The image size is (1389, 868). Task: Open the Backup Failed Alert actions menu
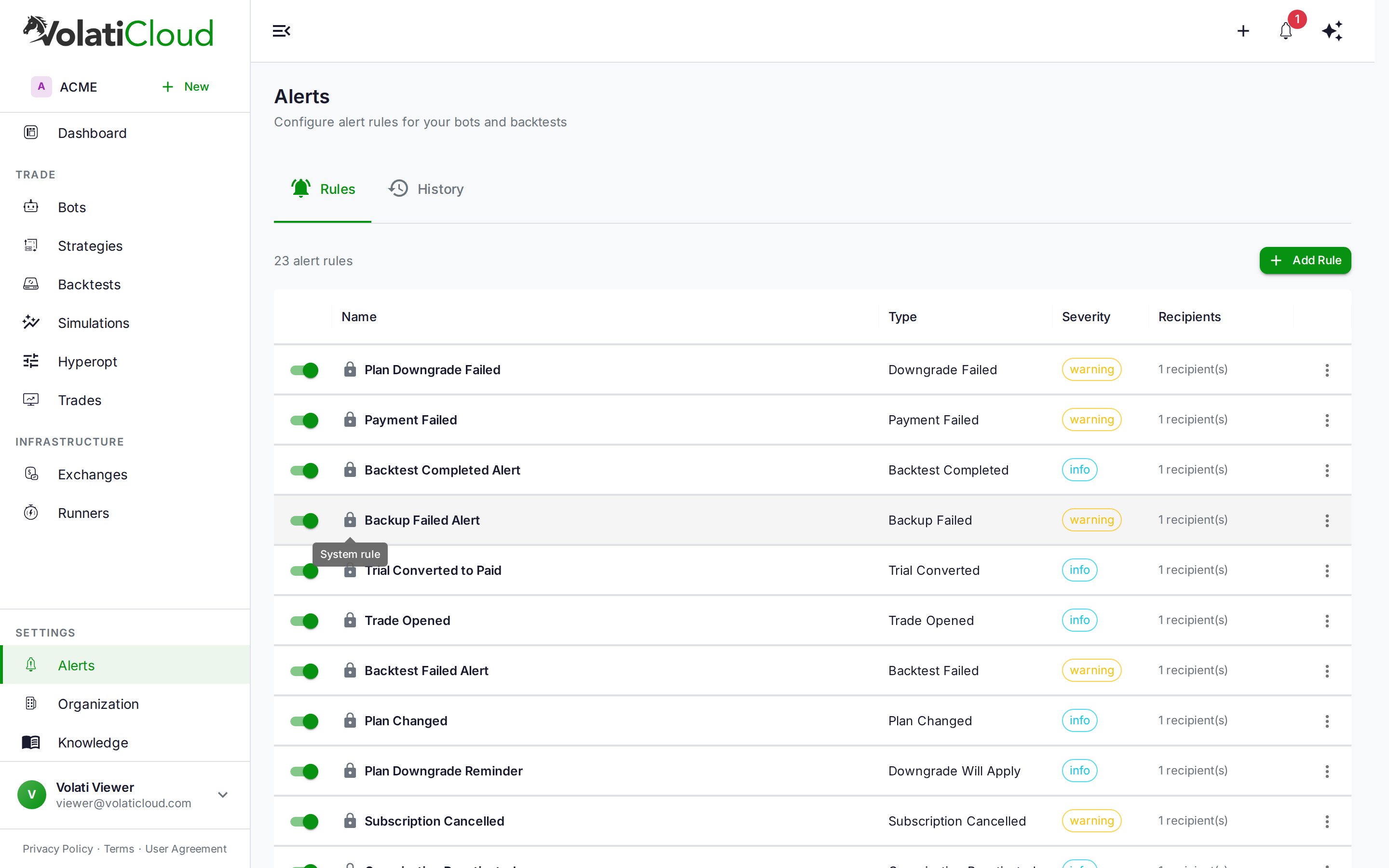(1327, 521)
